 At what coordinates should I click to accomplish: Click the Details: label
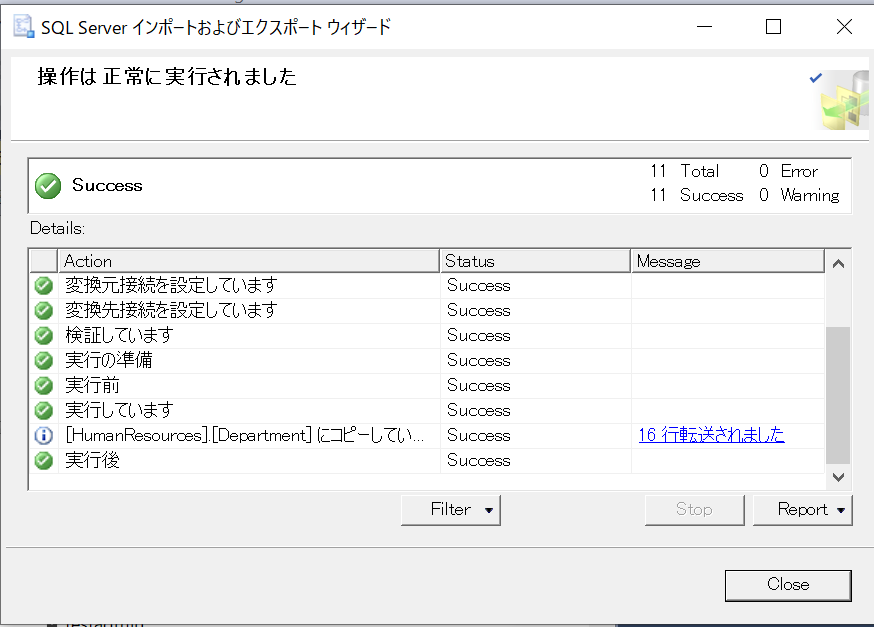57,228
